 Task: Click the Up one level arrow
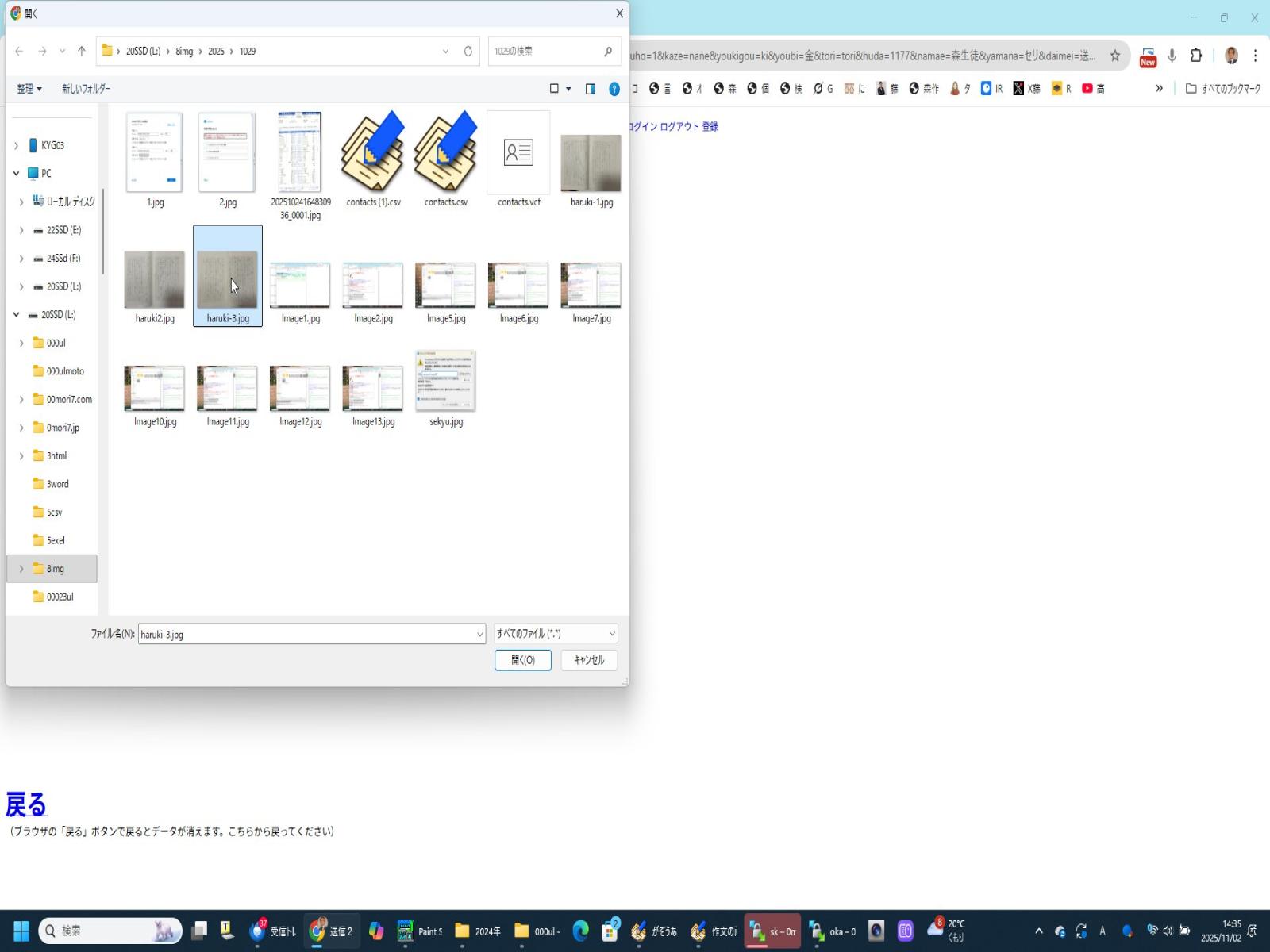click(x=81, y=52)
